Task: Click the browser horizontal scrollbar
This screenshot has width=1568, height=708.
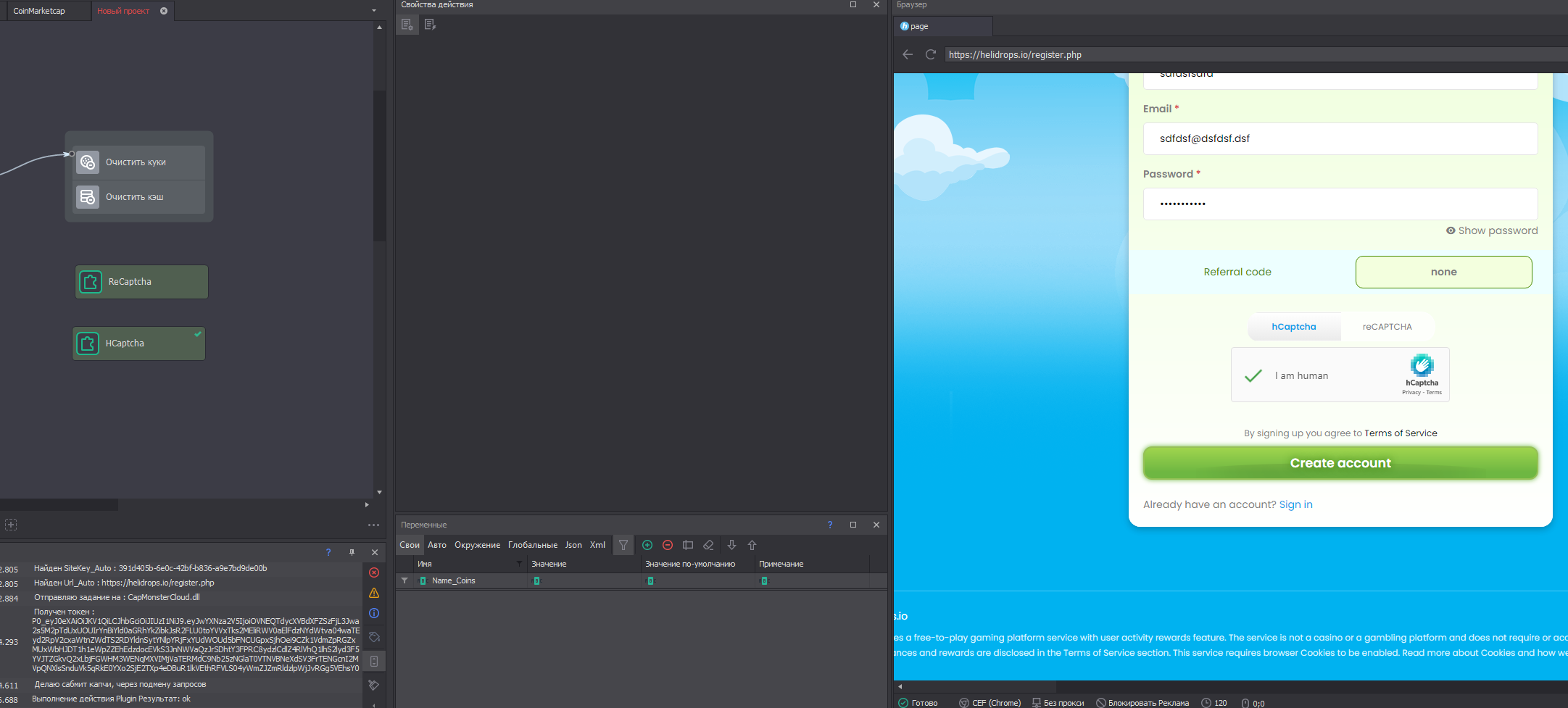Action: (979, 686)
